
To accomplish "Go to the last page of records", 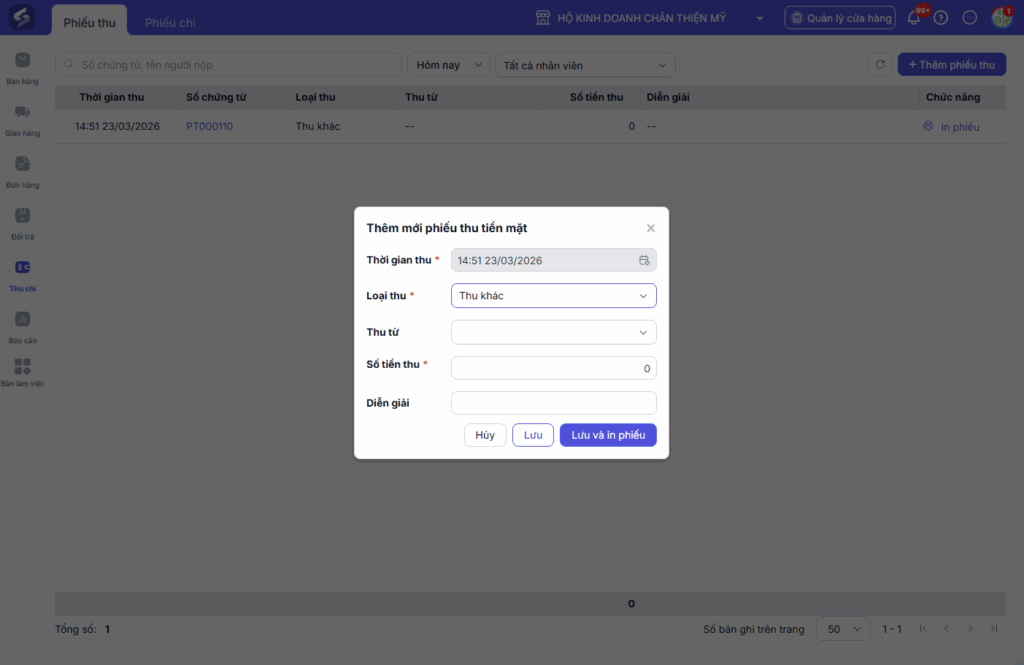I will click(x=994, y=628).
